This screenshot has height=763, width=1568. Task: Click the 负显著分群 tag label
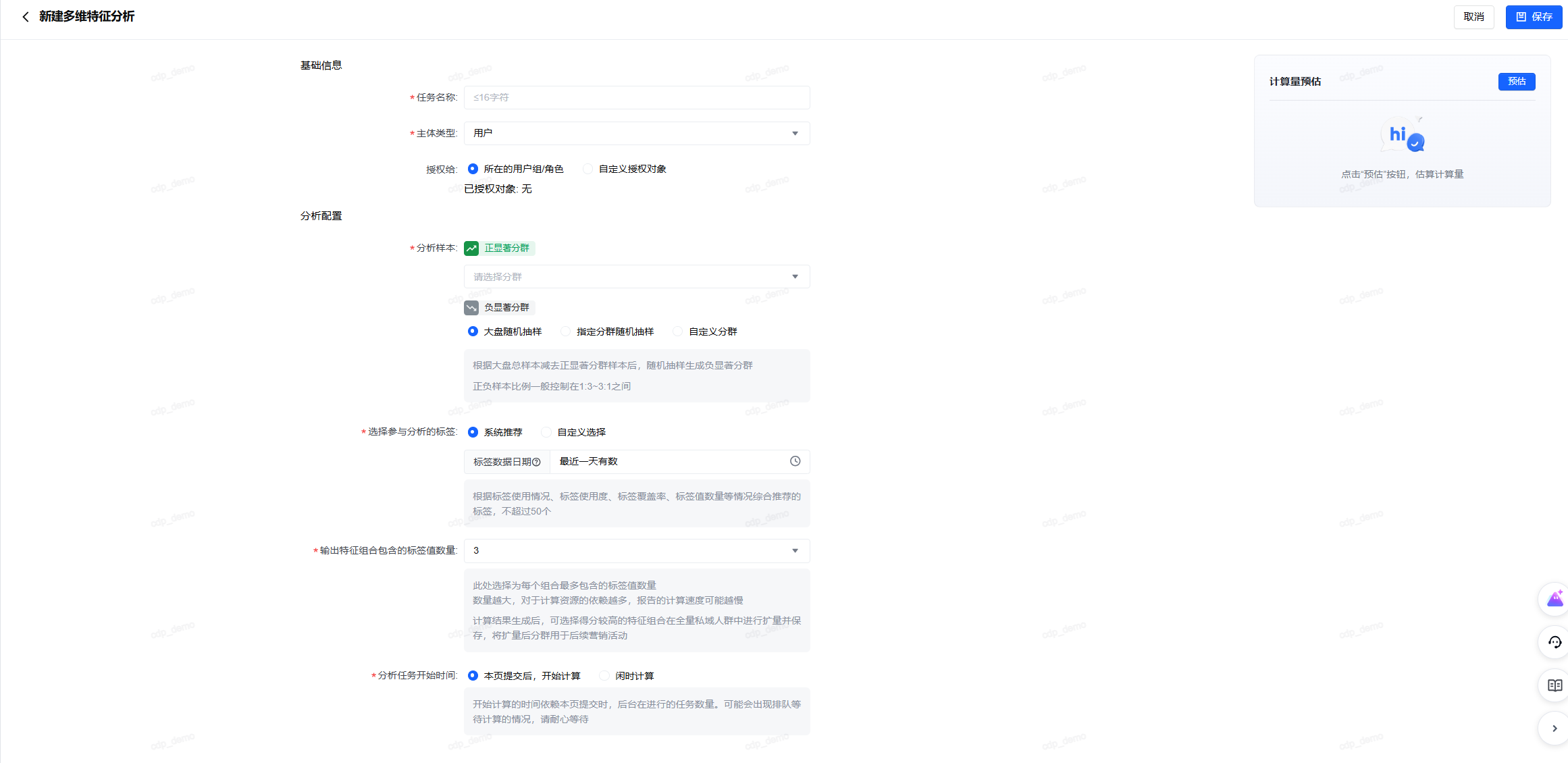point(507,308)
